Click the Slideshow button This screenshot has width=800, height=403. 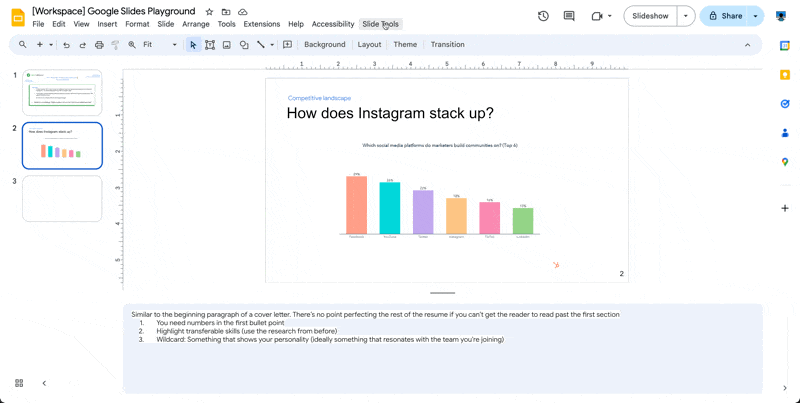click(650, 16)
